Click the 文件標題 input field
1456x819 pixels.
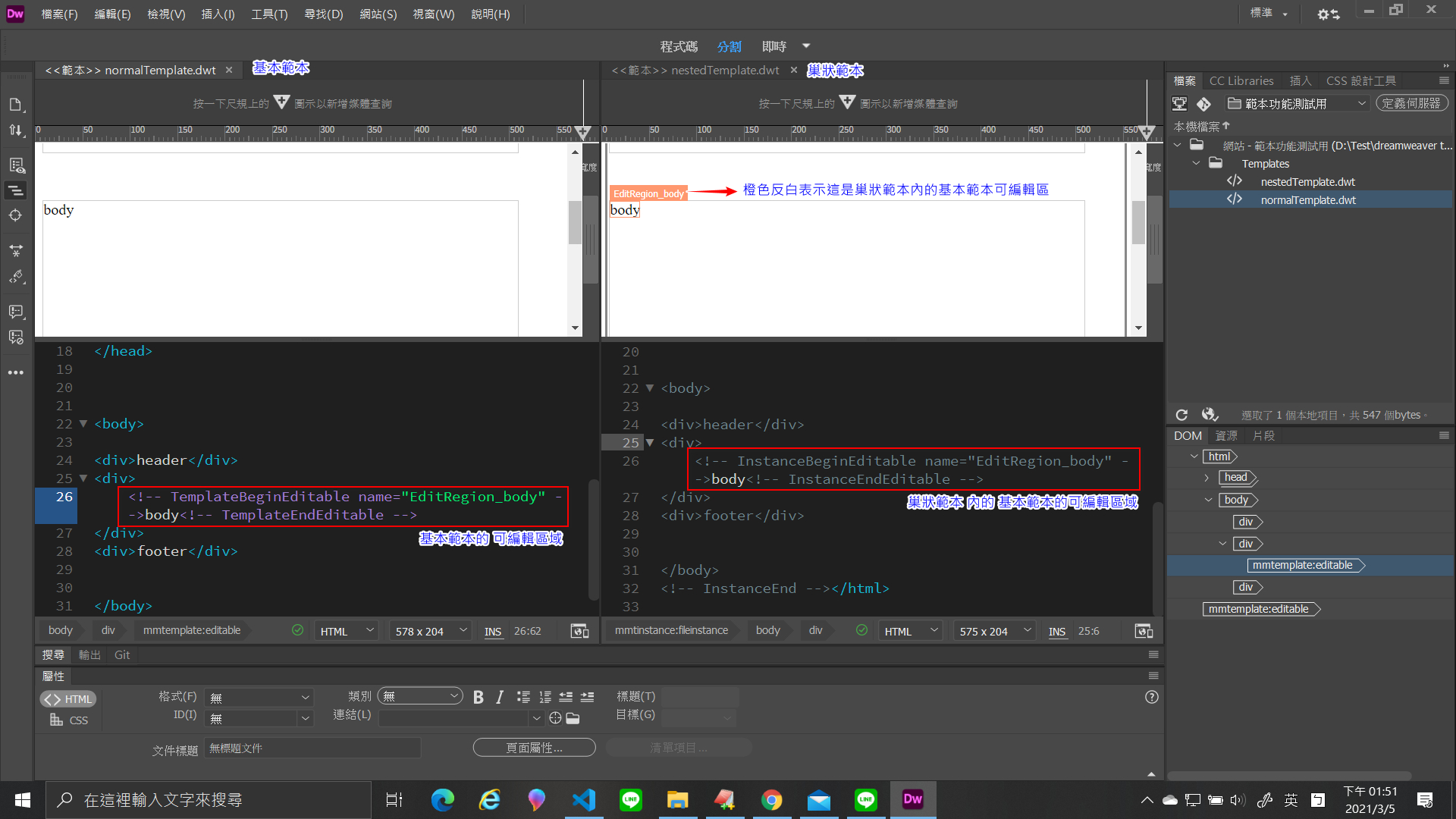[x=312, y=748]
